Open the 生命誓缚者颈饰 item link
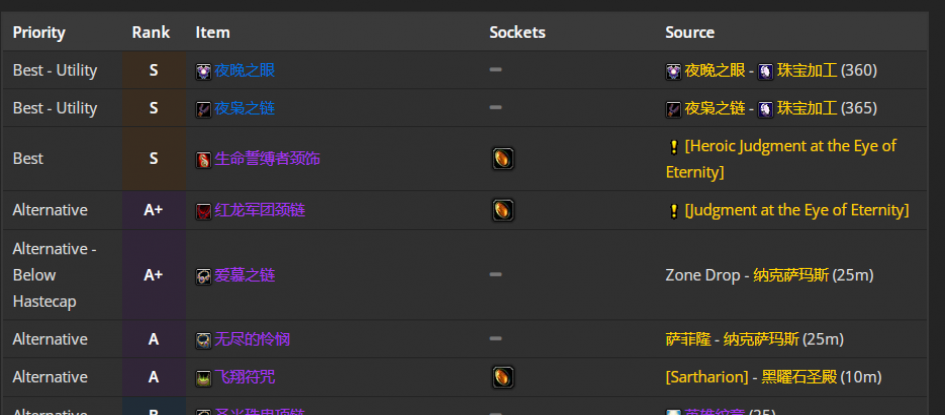This screenshot has width=945, height=415. point(267,159)
